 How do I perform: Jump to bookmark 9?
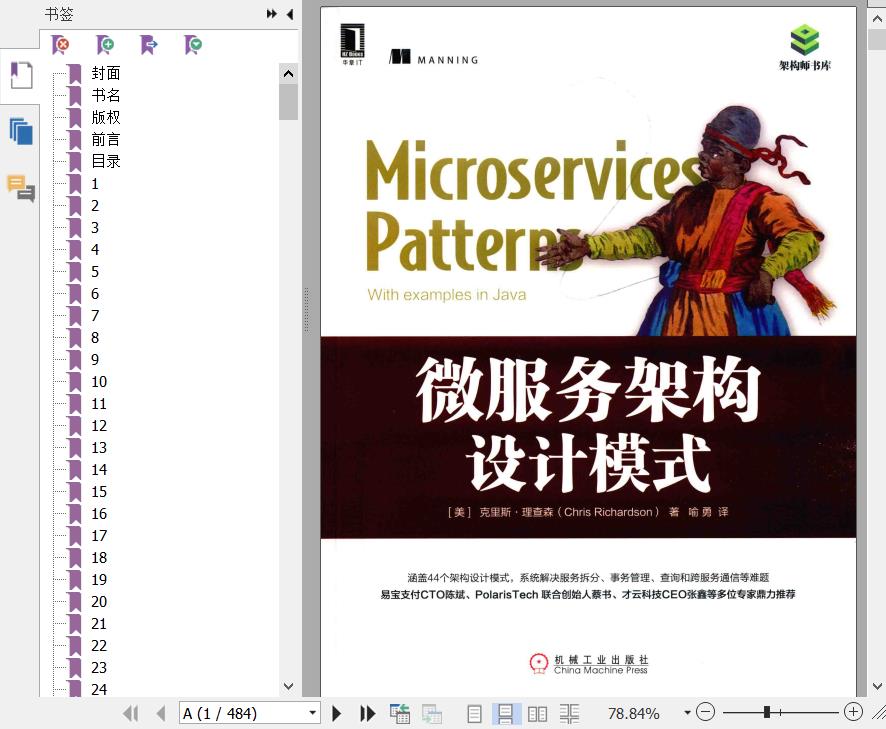pos(95,360)
